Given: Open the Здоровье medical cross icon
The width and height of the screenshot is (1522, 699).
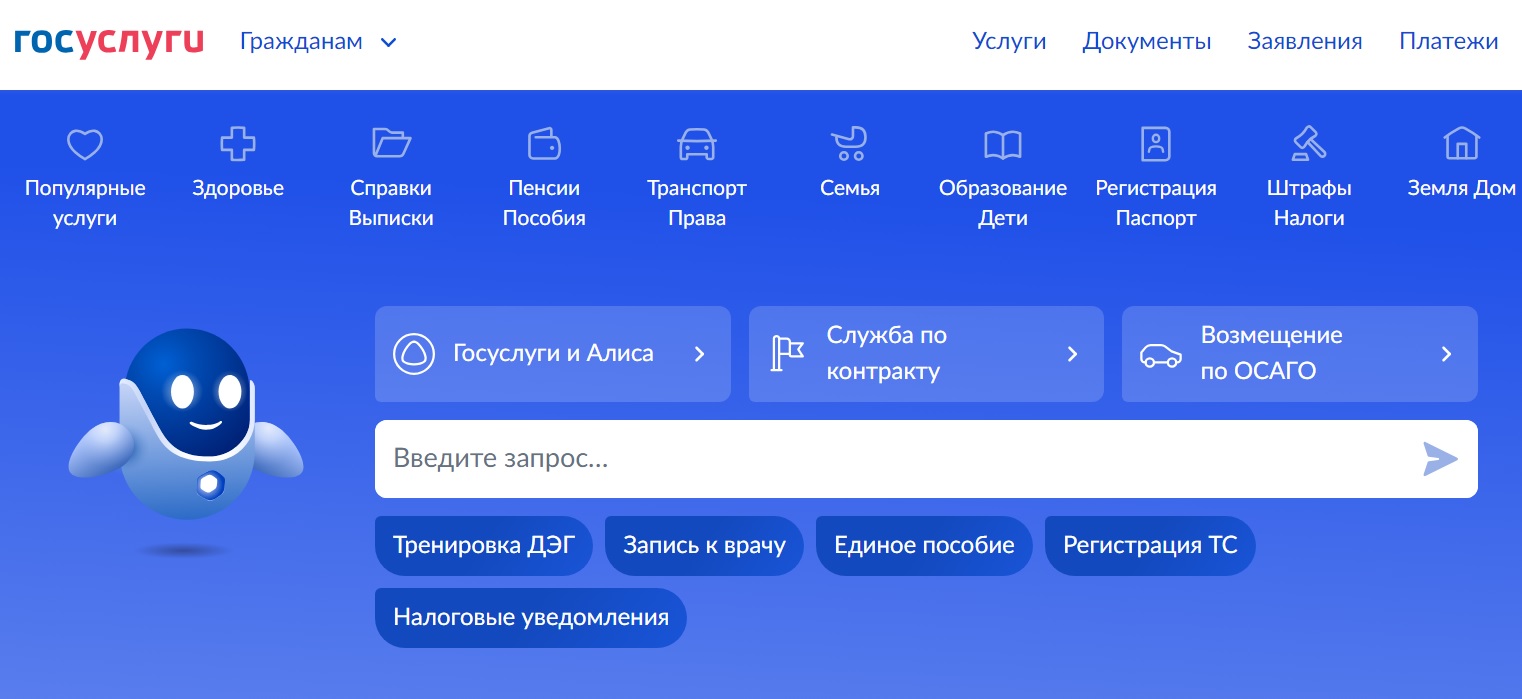Looking at the screenshot, I should pos(238,145).
